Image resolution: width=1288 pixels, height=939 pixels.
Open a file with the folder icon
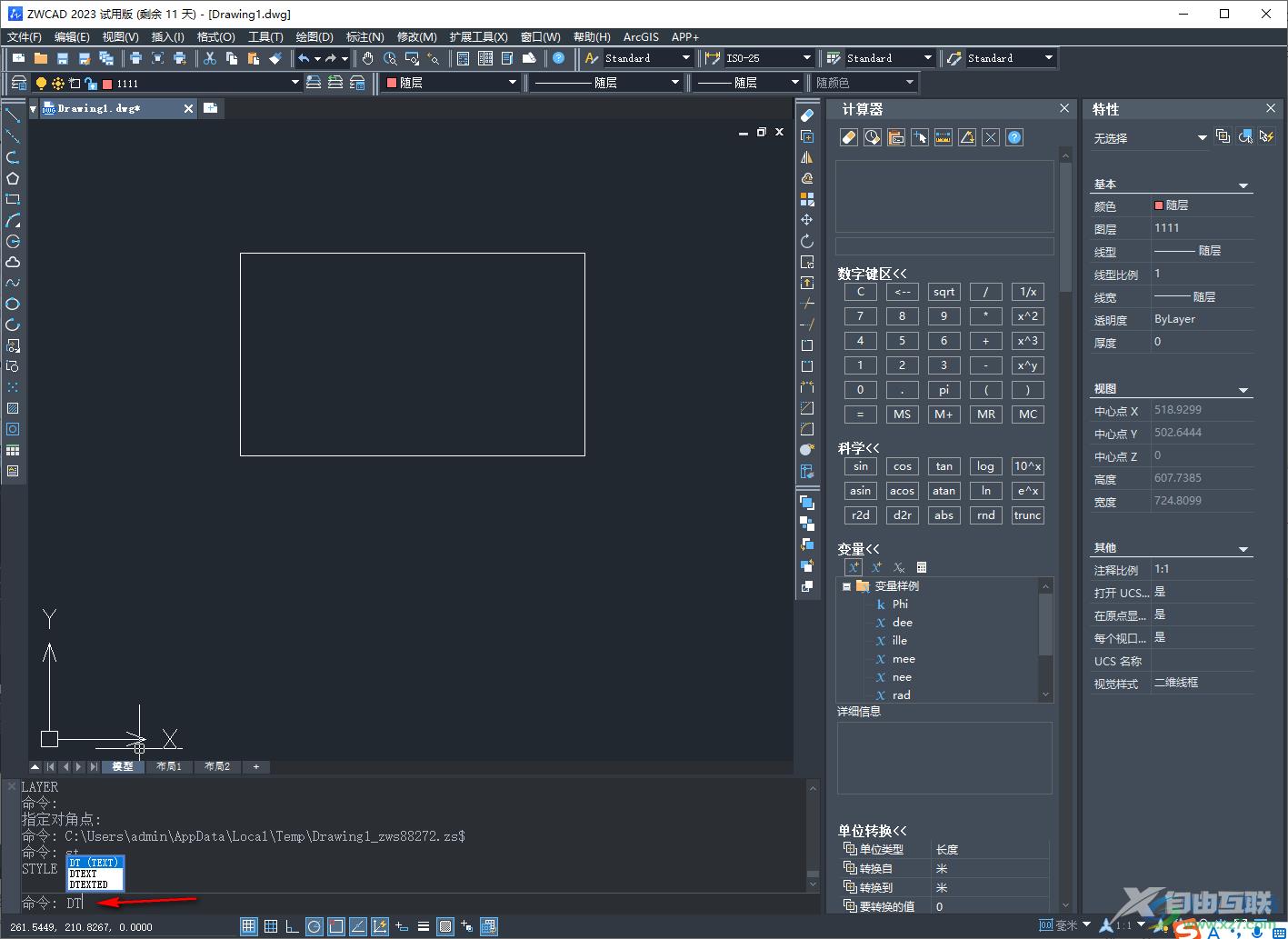[40, 58]
